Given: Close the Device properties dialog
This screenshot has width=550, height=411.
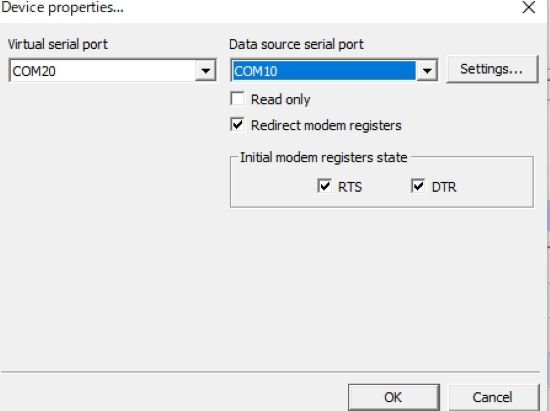Looking at the screenshot, I should pyautogui.click(x=529, y=7).
